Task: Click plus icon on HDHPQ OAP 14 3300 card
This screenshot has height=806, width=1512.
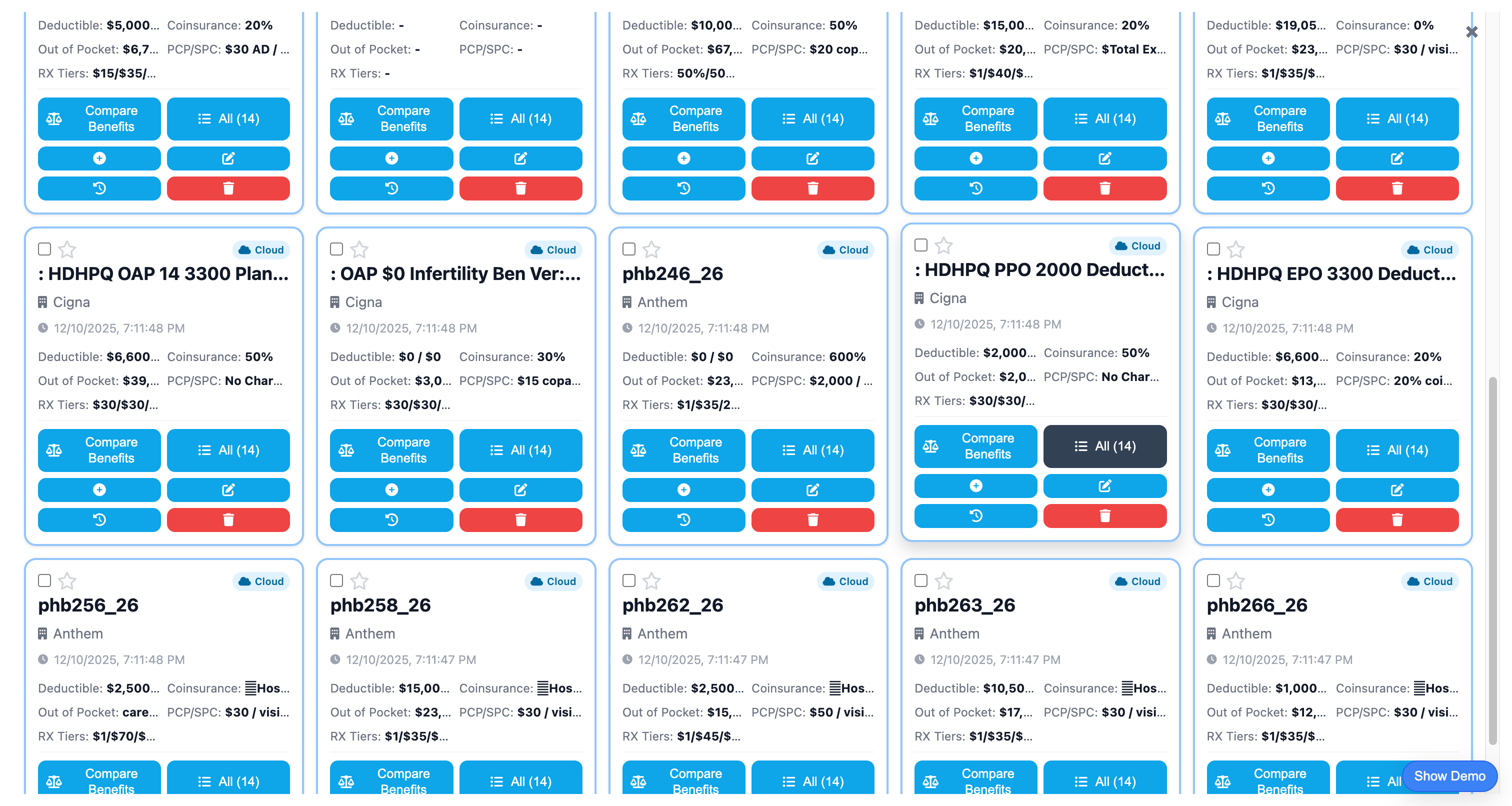Action: click(x=99, y=489)
